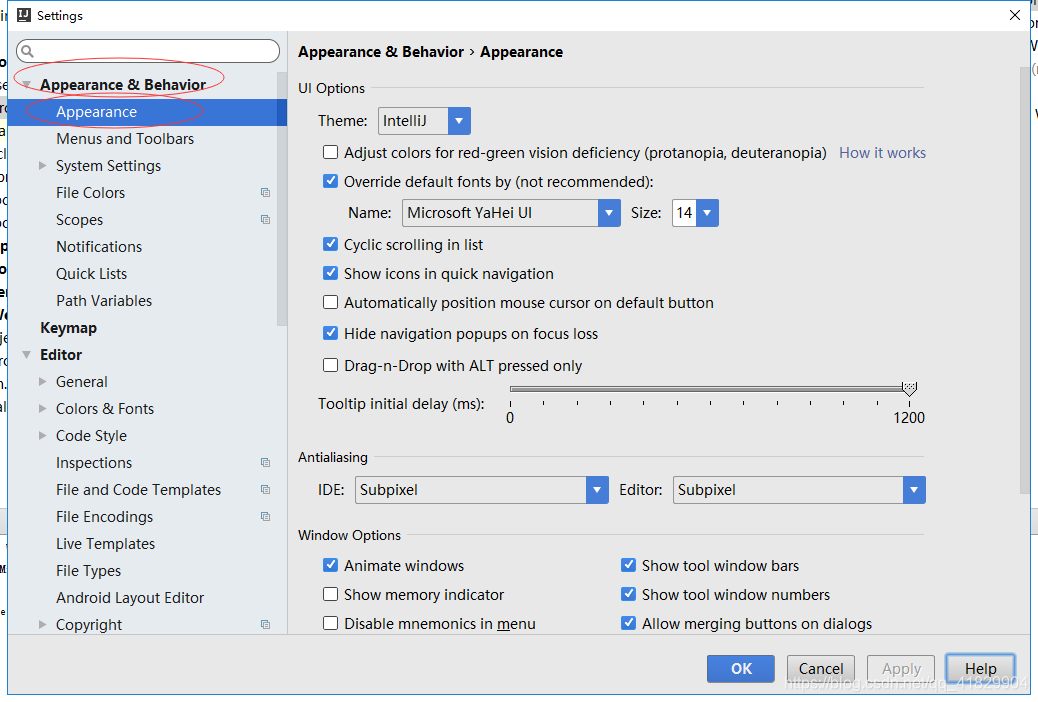Click the Apply button
1038x702 pixels.
click(x=901, y=669)
